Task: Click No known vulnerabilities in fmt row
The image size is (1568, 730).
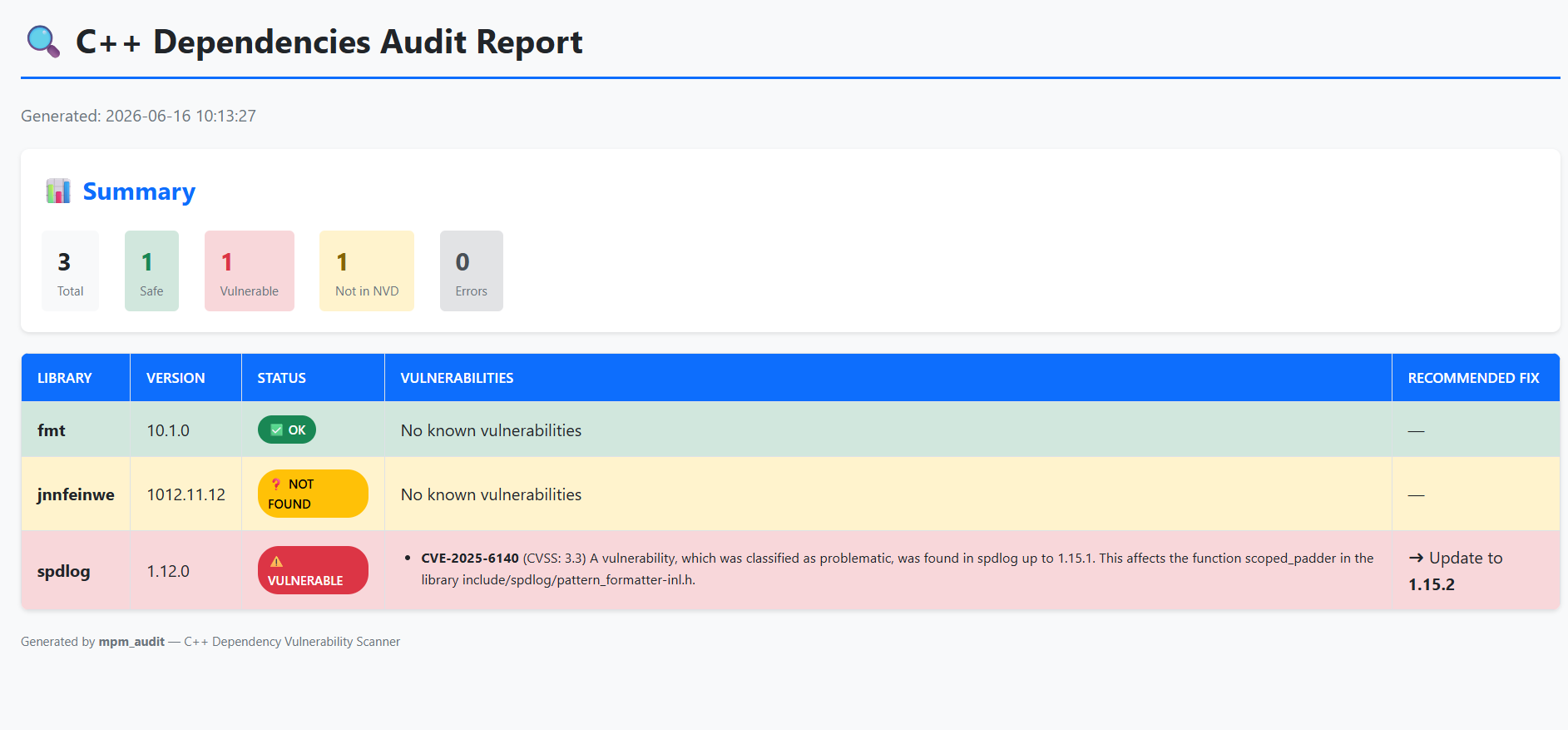Action: click(x=491, y=430)
